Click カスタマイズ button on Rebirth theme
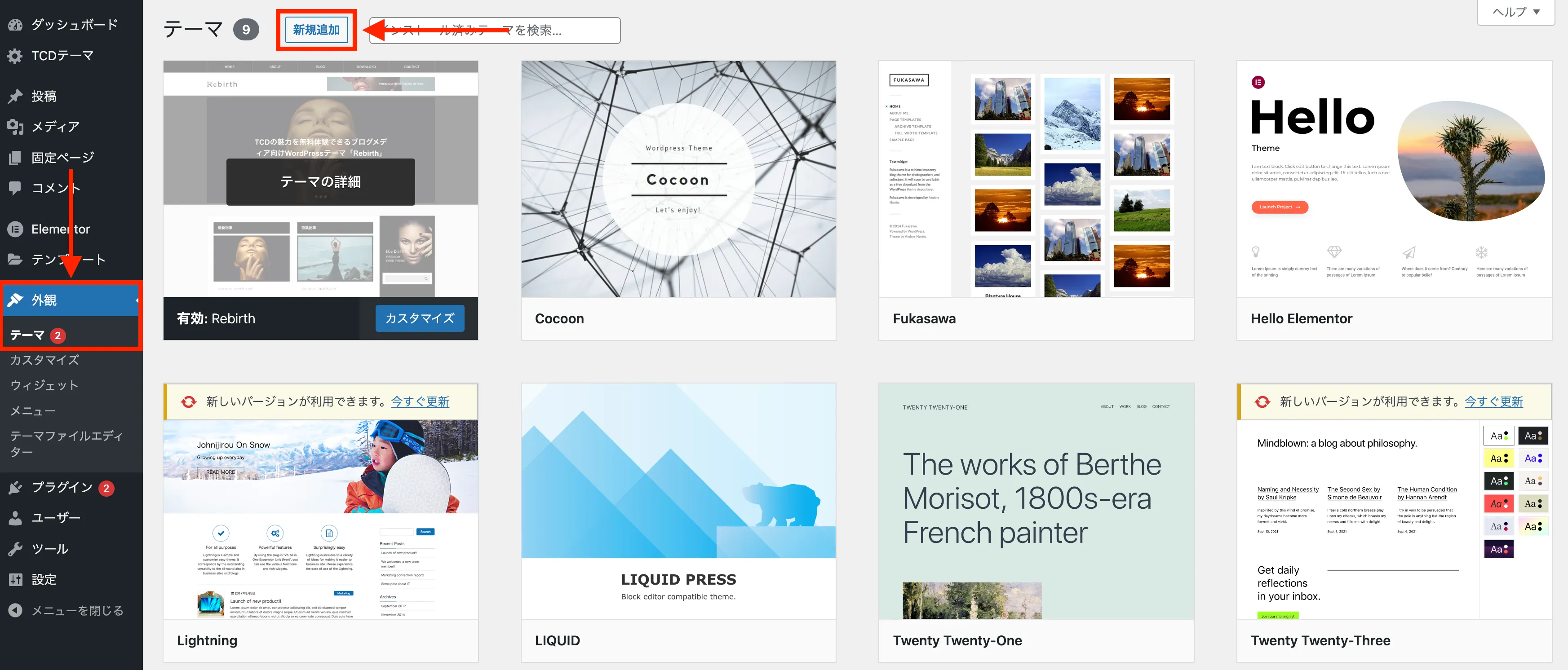The image size is (1568, 670). tap(420, 318)
